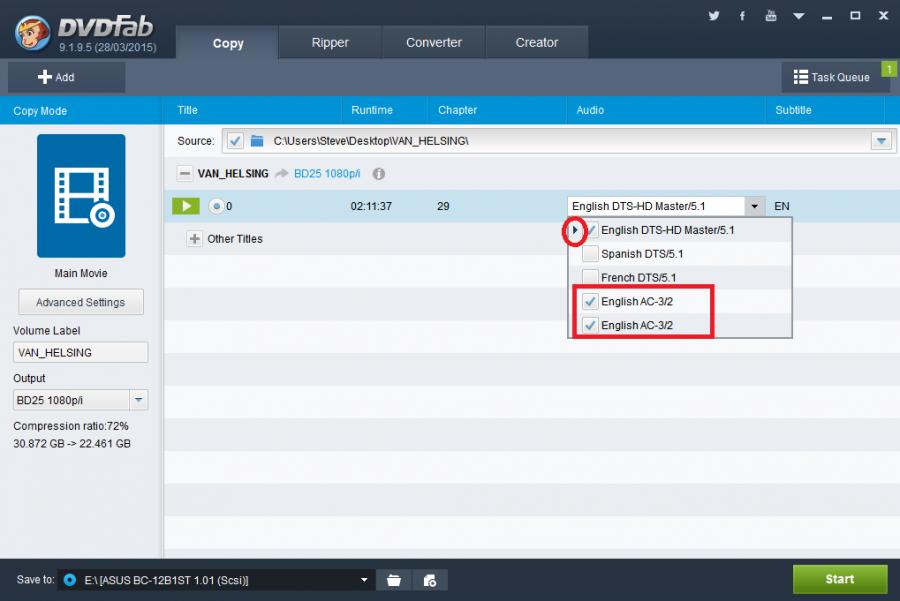This screenshot has width=900, height=601.
Task: Toggle the Source checkbox
Action: point(235,141)
